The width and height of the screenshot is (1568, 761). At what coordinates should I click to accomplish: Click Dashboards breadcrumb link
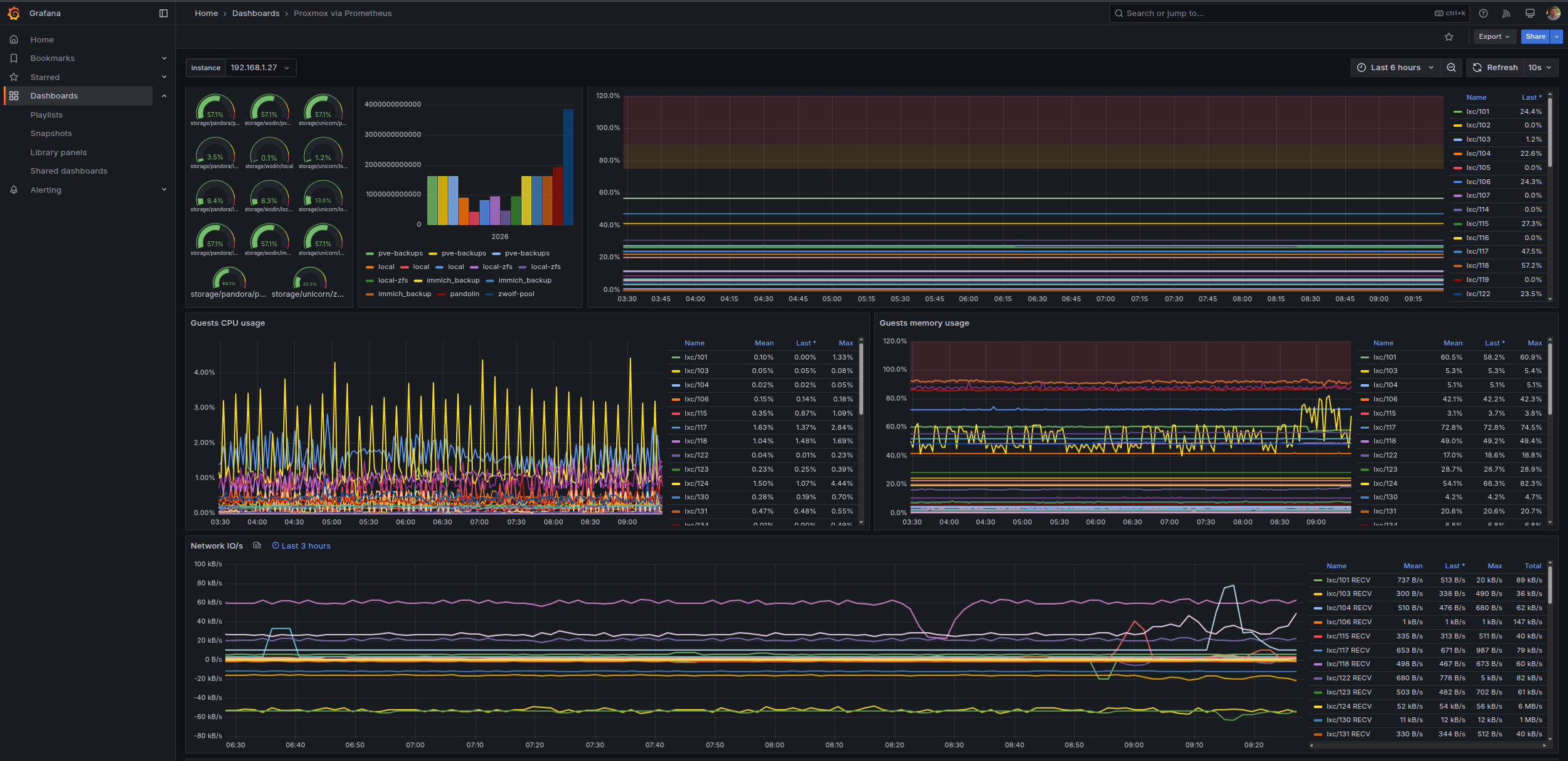click(255, 13)
